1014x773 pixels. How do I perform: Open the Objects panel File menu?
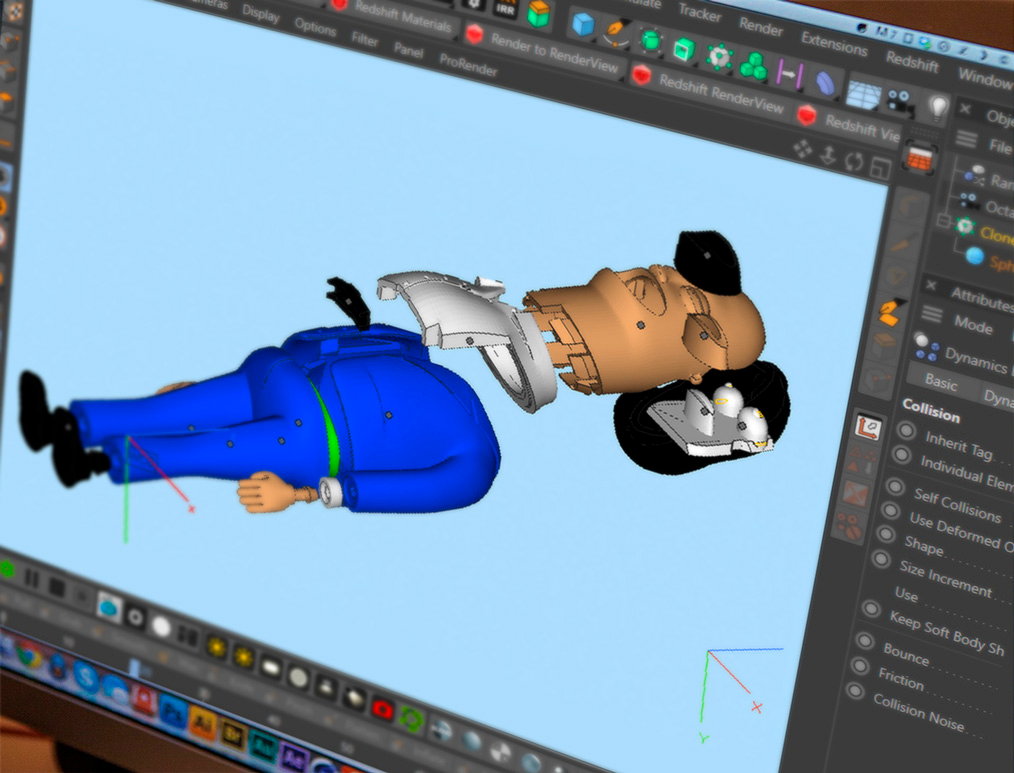click(999, 147)
